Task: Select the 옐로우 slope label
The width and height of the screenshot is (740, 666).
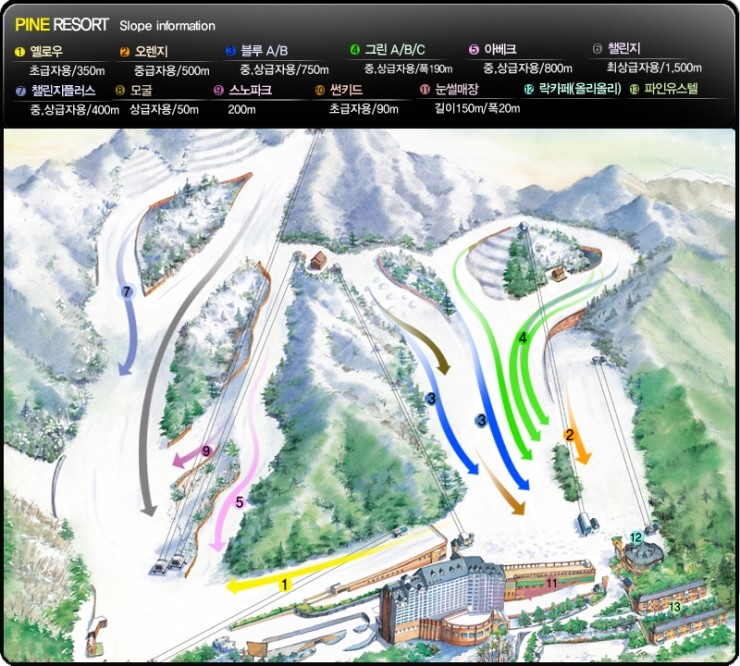Action: [46, 51]
